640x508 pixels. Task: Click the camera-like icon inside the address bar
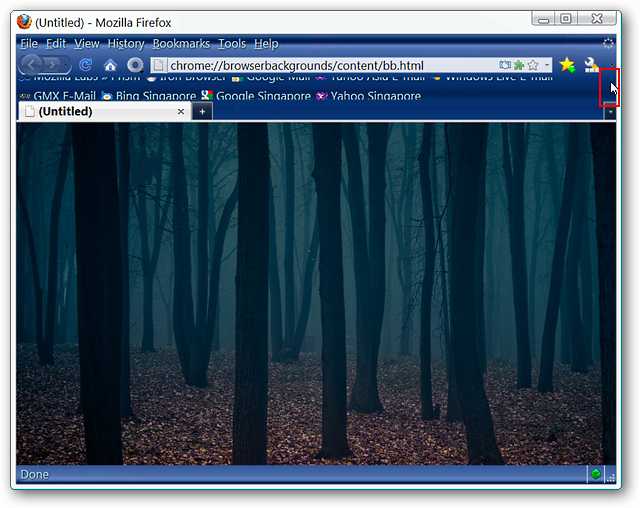point(505,65)
